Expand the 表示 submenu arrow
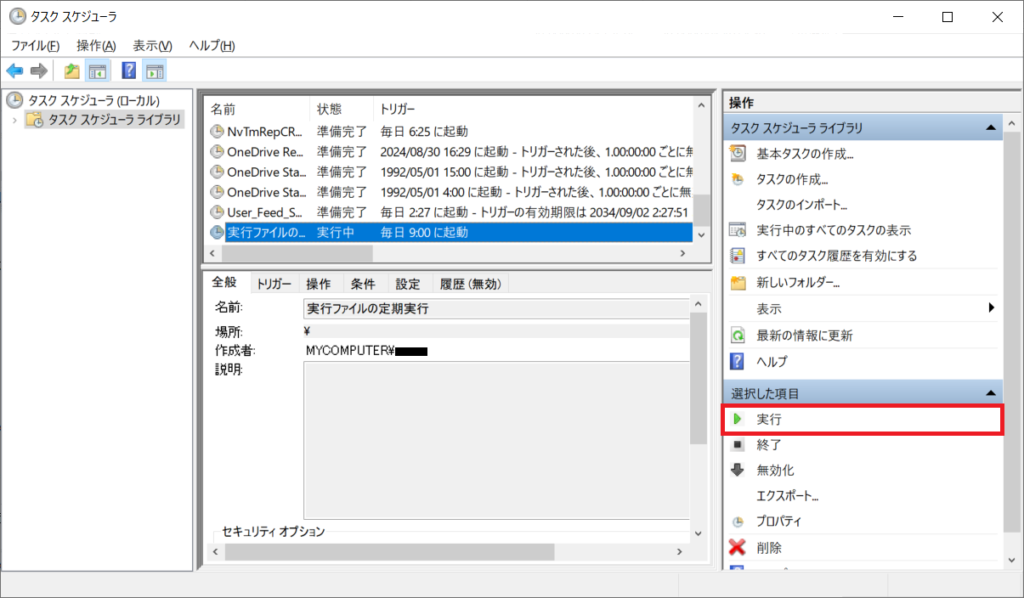1024x598 pixels. click(x=991, y=308)
